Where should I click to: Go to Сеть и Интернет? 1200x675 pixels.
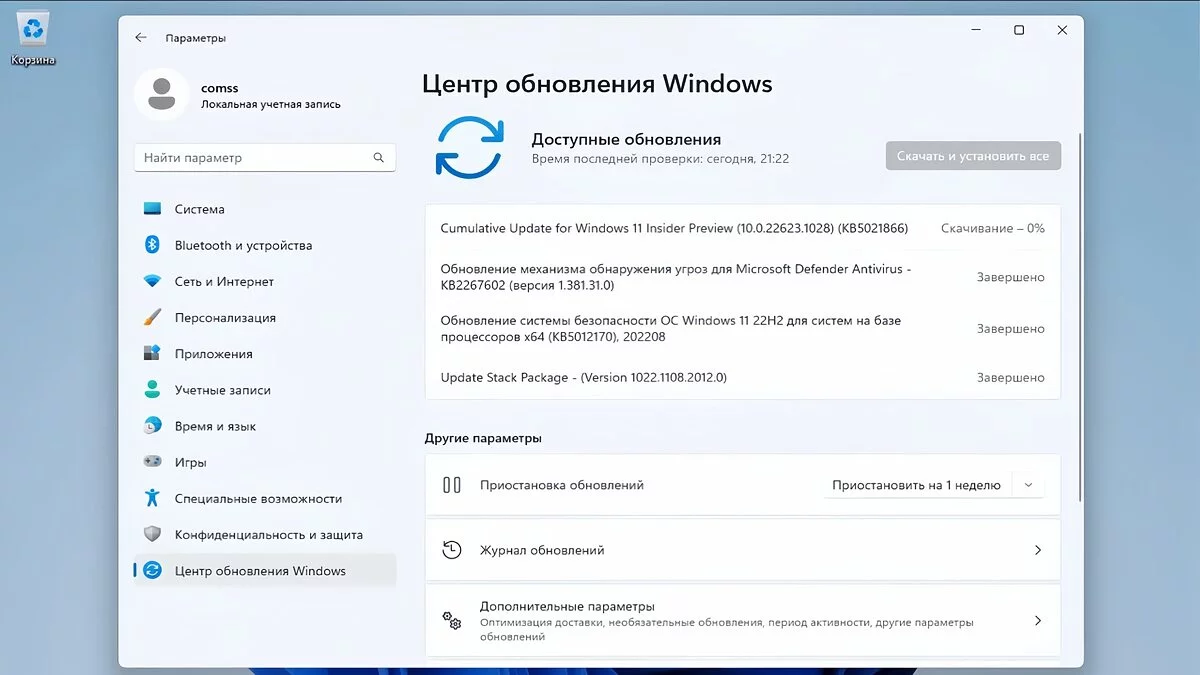(x=265, y=281)
